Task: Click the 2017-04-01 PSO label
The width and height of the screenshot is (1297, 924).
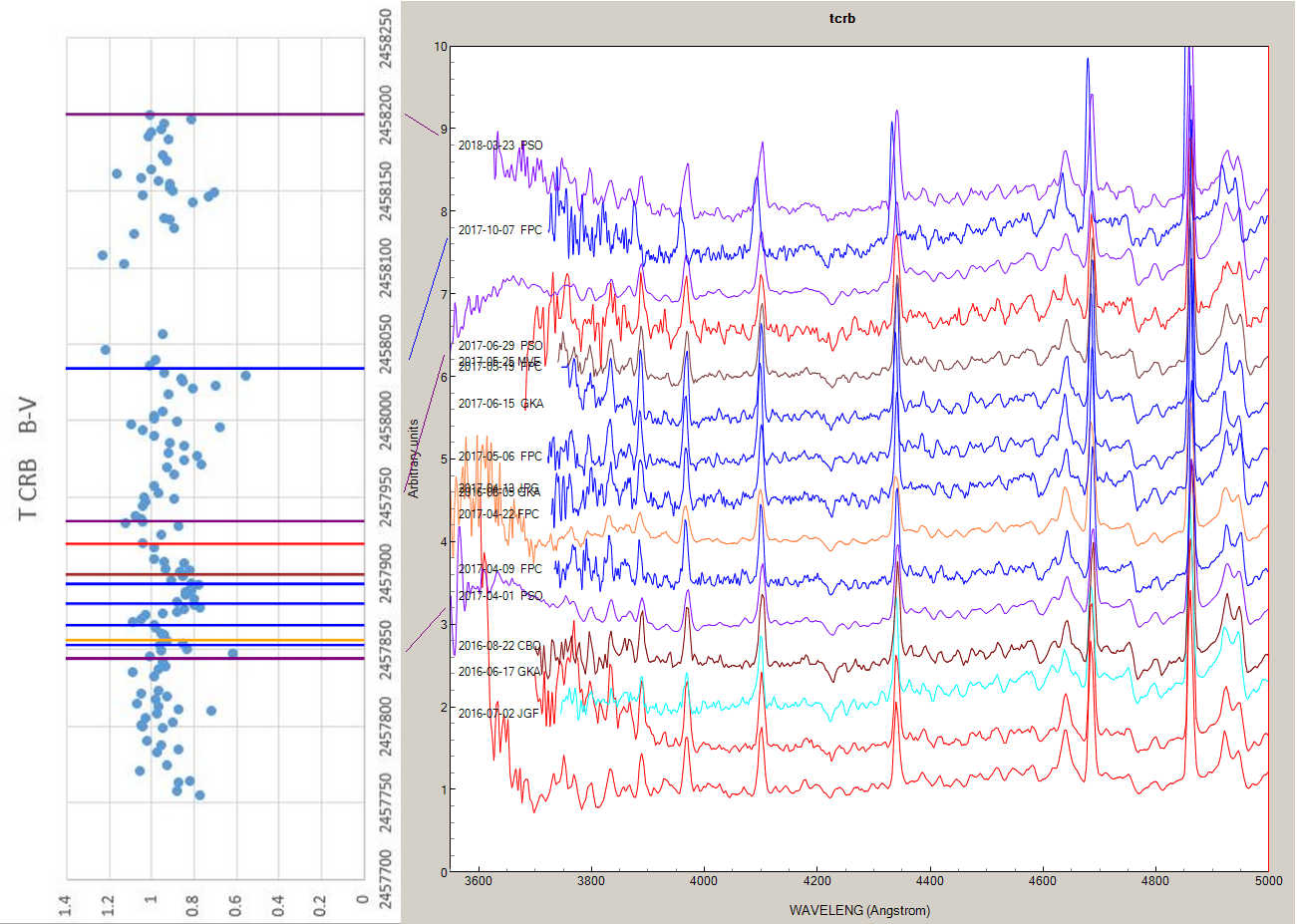Action: 500,596
